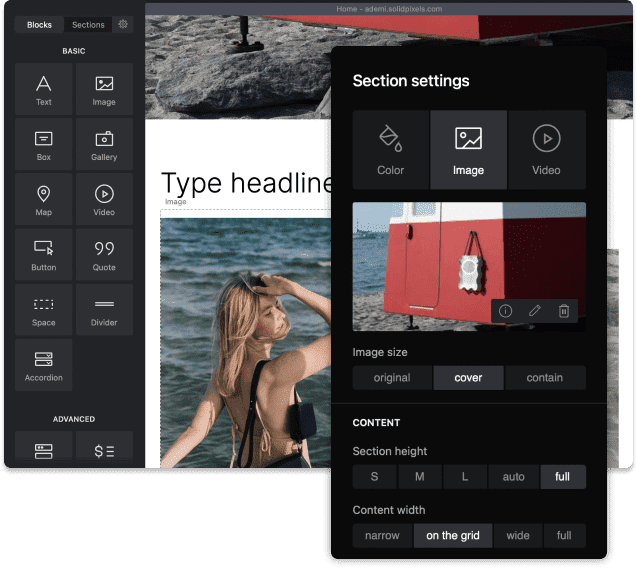Switch to the Sections tab
This screenshot has width=637, height=569.
88,24
